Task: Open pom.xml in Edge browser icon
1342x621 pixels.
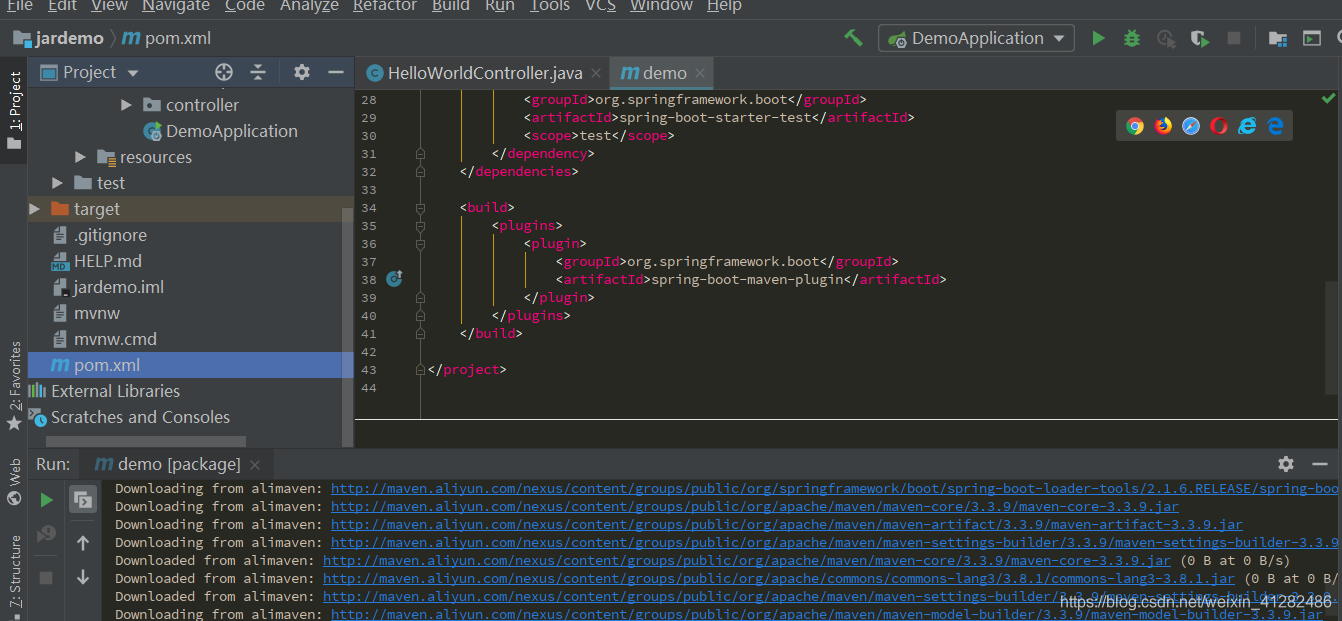Action: click(1275, 125)
